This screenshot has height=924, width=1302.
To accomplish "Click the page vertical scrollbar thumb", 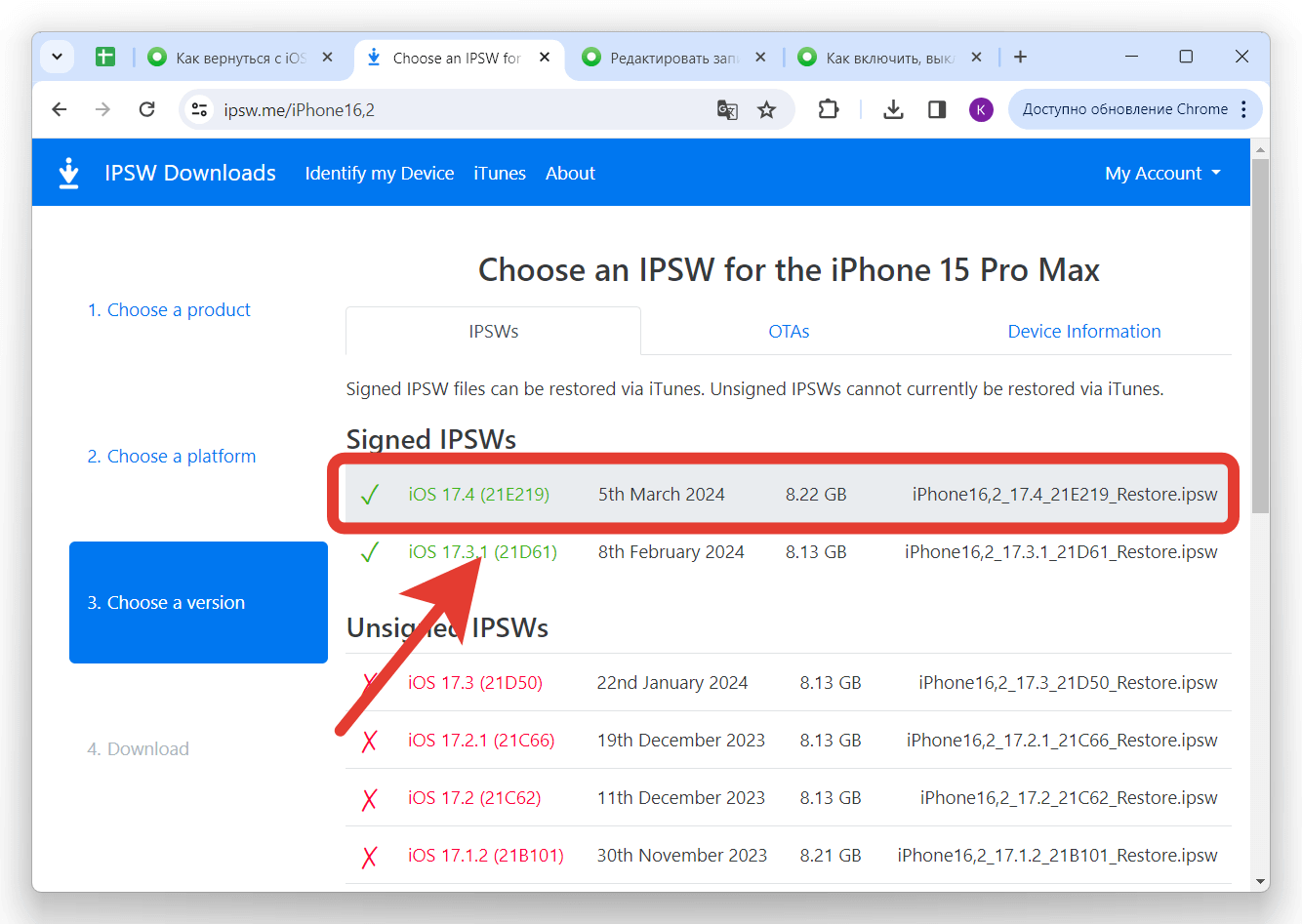I will pyautogui.click(x=1260, y=332).
